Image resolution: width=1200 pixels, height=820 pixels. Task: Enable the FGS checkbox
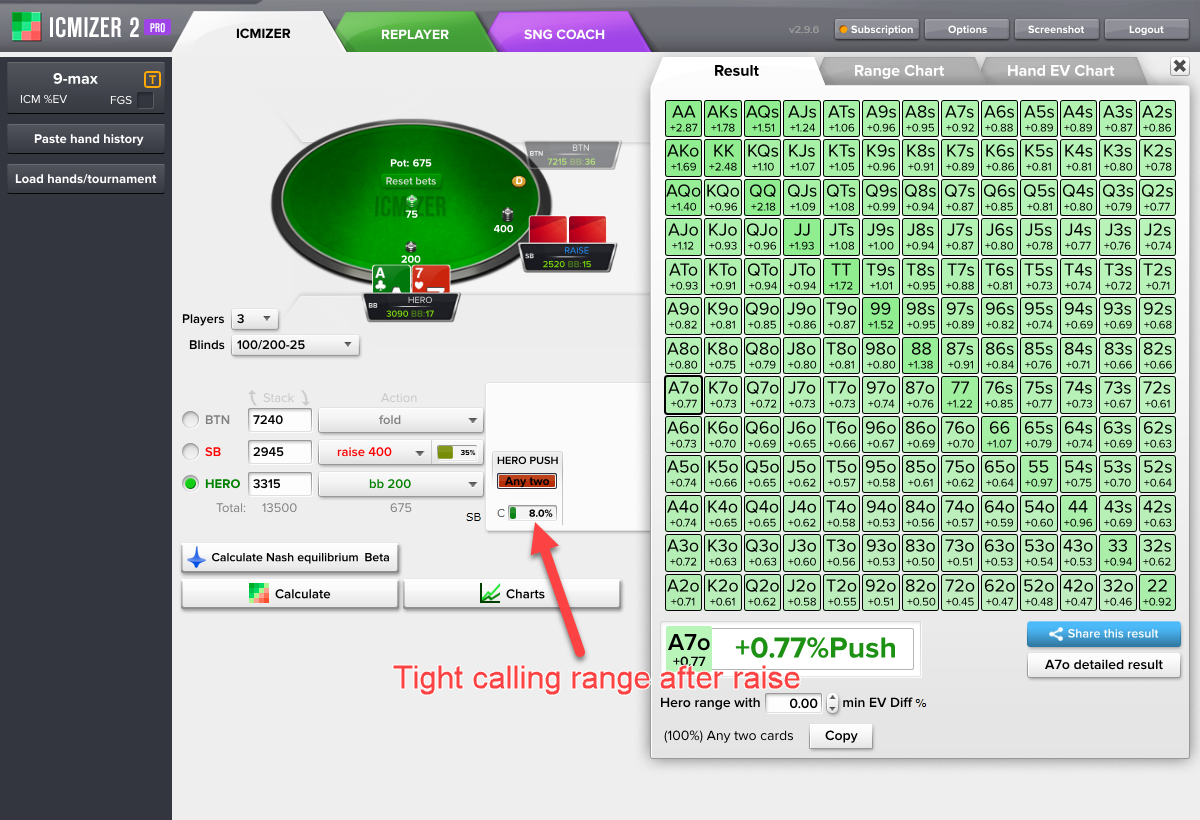pos(145,100)
